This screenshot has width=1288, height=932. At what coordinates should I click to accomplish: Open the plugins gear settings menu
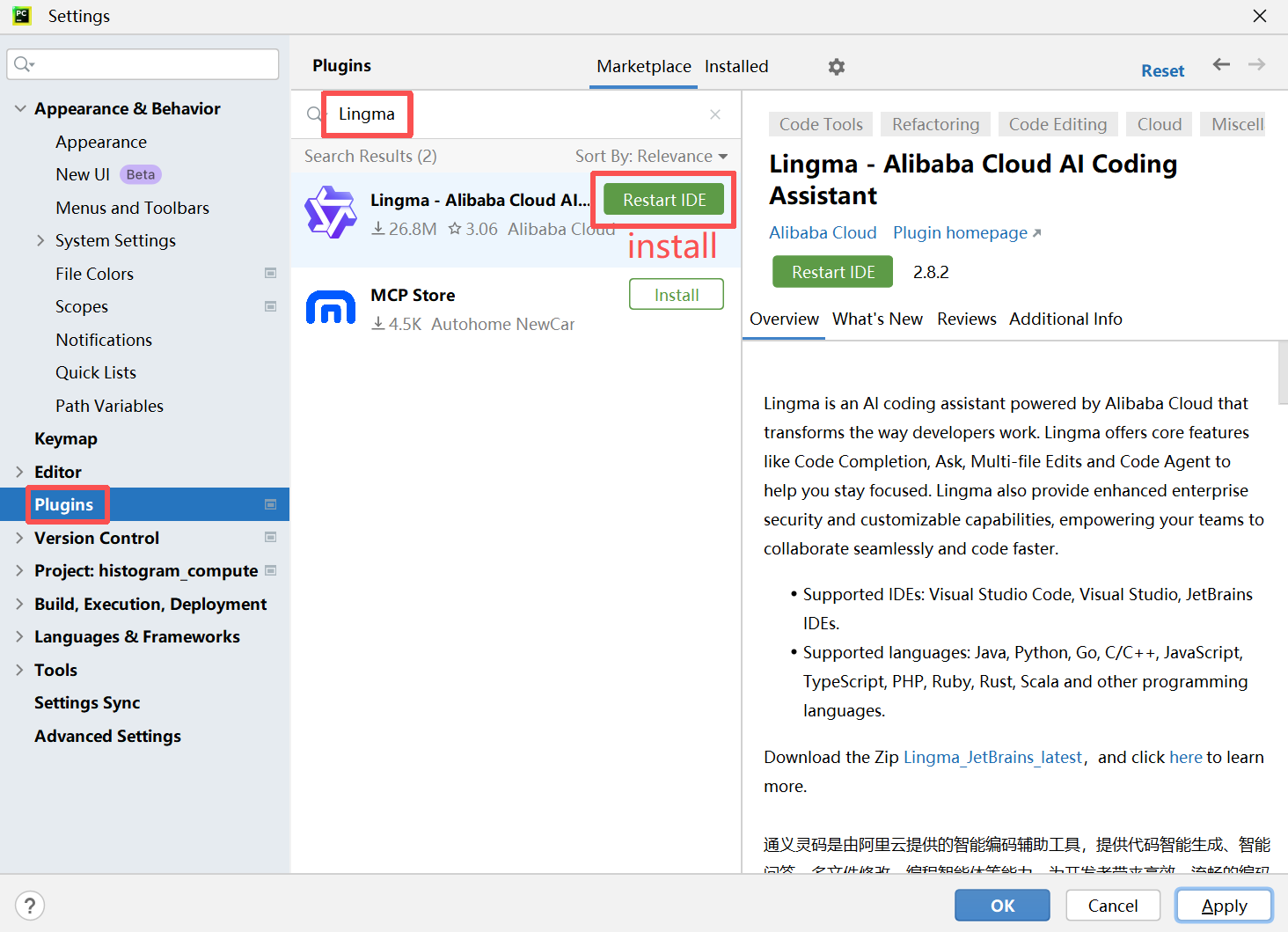click(x=837, y=67)
